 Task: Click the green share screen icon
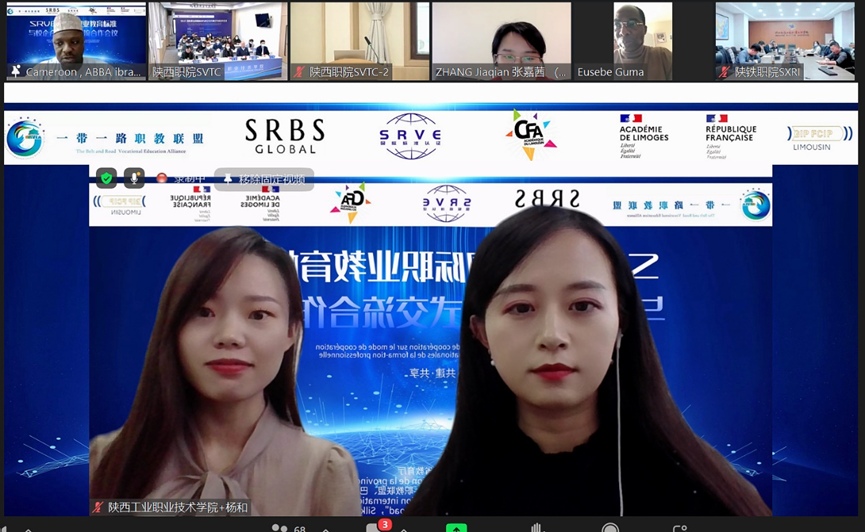tap(456, 527)
